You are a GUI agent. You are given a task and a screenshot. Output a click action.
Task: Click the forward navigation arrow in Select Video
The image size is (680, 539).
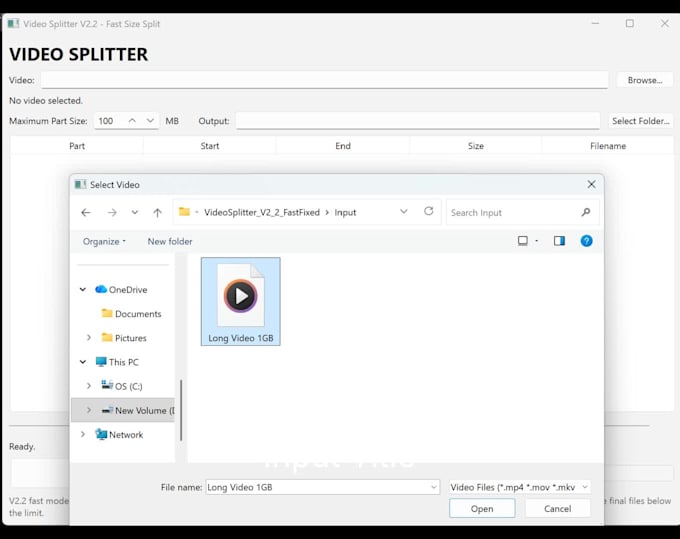112,212
